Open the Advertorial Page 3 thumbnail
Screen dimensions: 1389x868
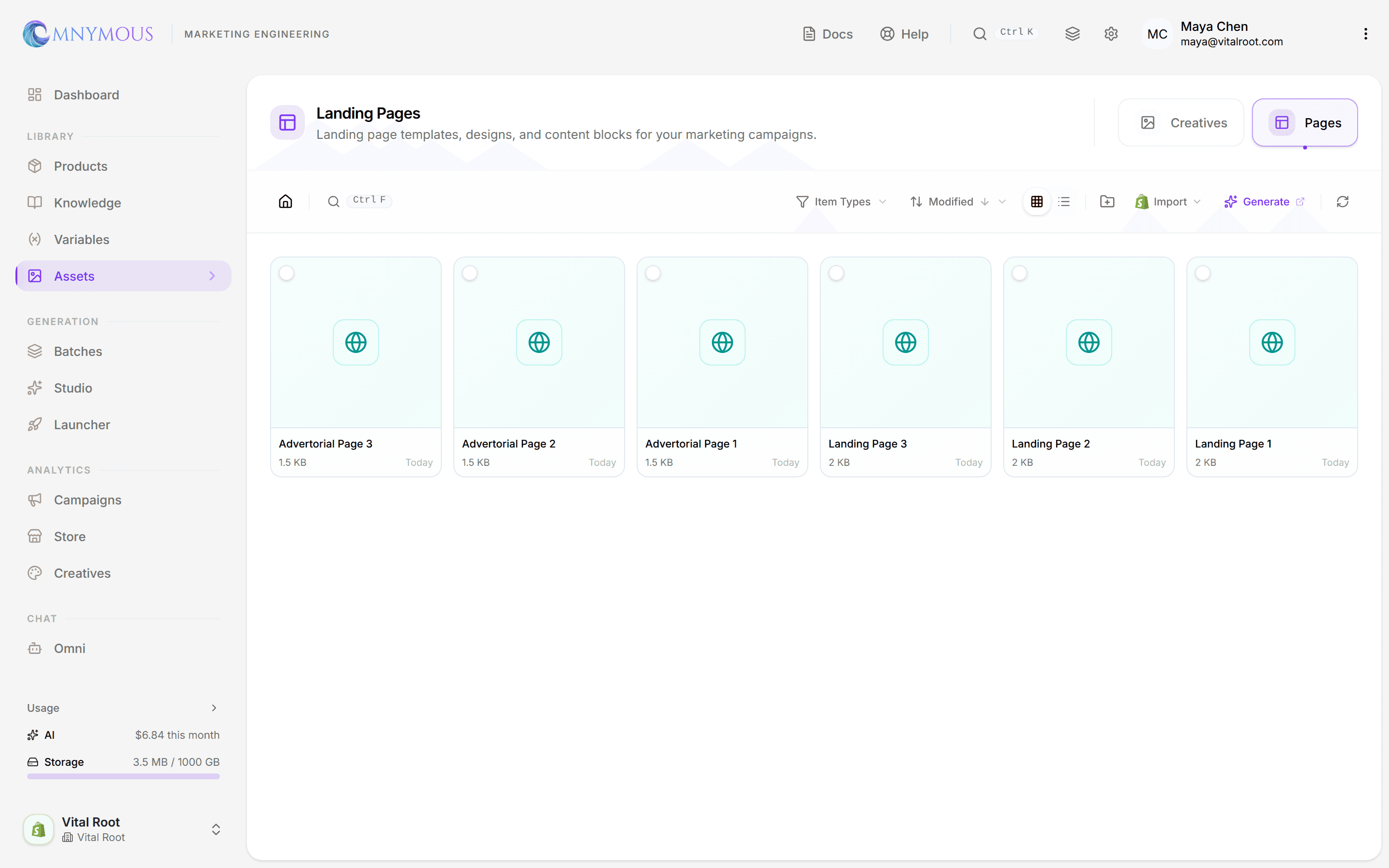[356, 342]
